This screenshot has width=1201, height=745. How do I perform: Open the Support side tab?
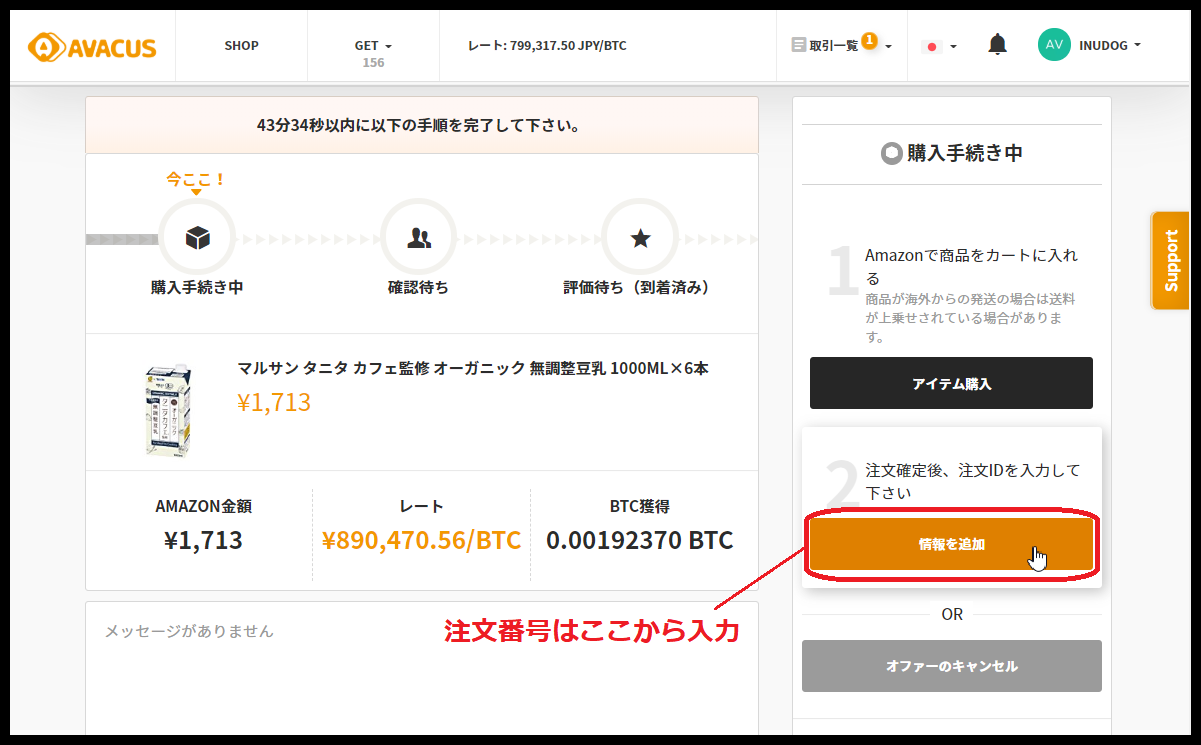coord(1171,261)
